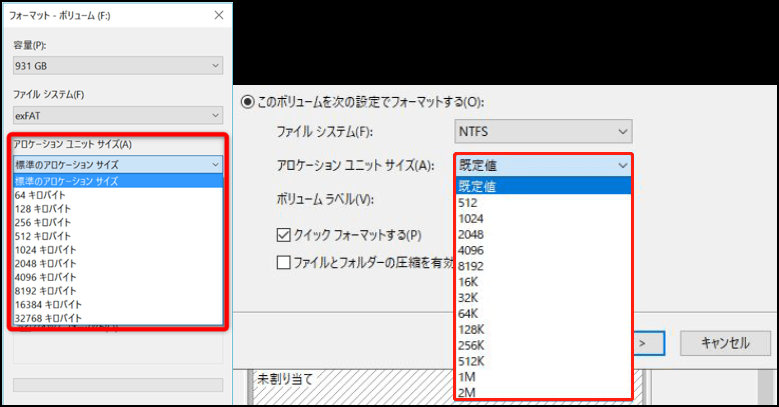This screenshot has width=779, height=407.
Task: Select the このボリュームを次の設定でフォーマットする radio button
Action: click(247, 102)
